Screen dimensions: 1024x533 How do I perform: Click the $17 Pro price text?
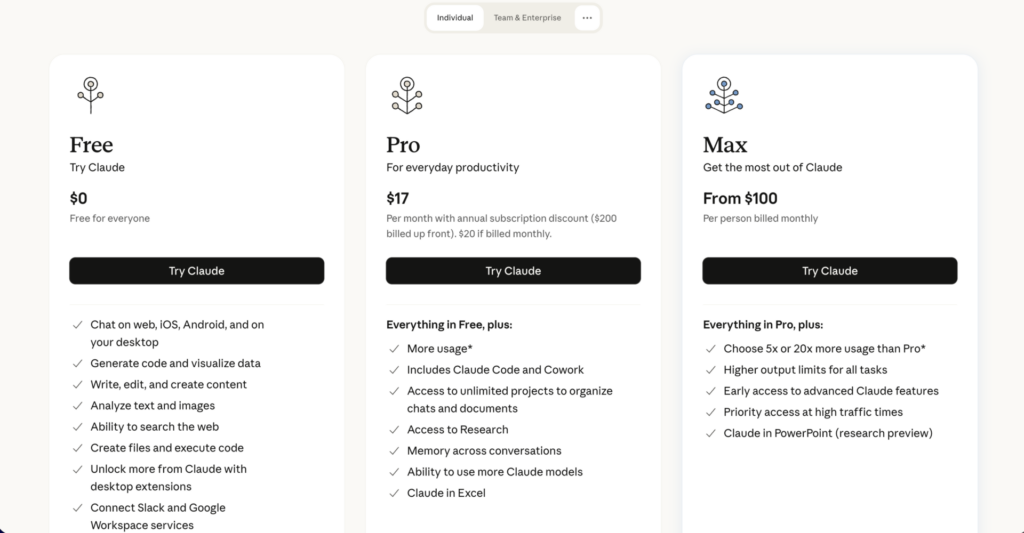[x=398, y=198]
